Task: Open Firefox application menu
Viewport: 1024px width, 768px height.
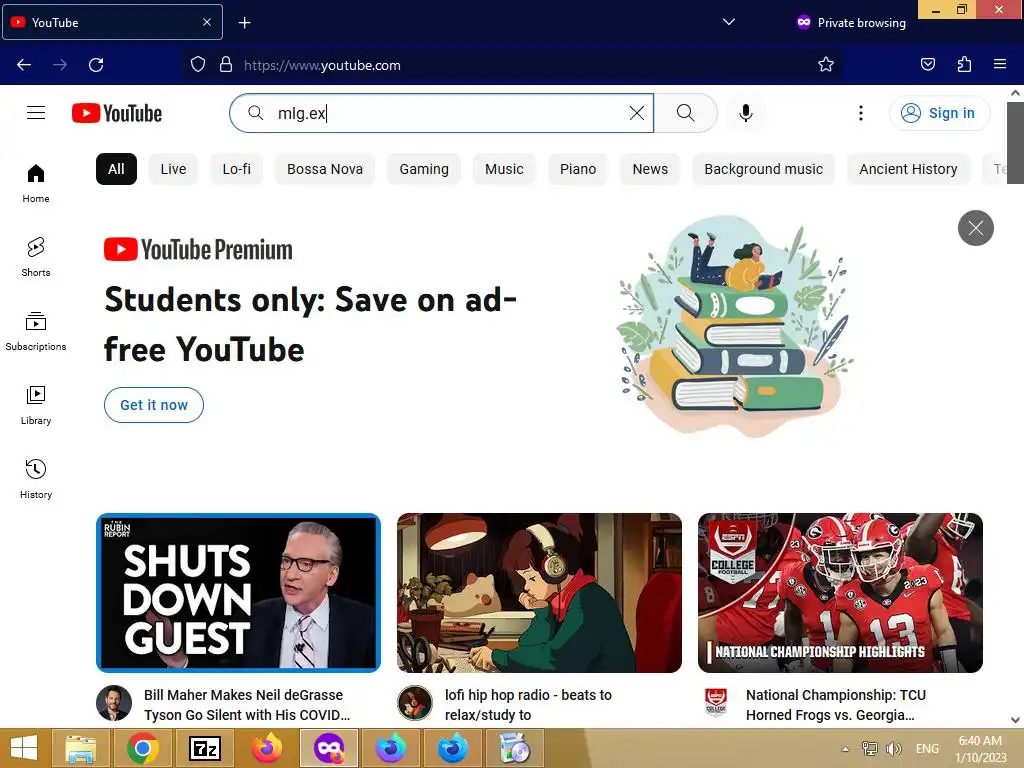Action: click(x=1000, y=65)
